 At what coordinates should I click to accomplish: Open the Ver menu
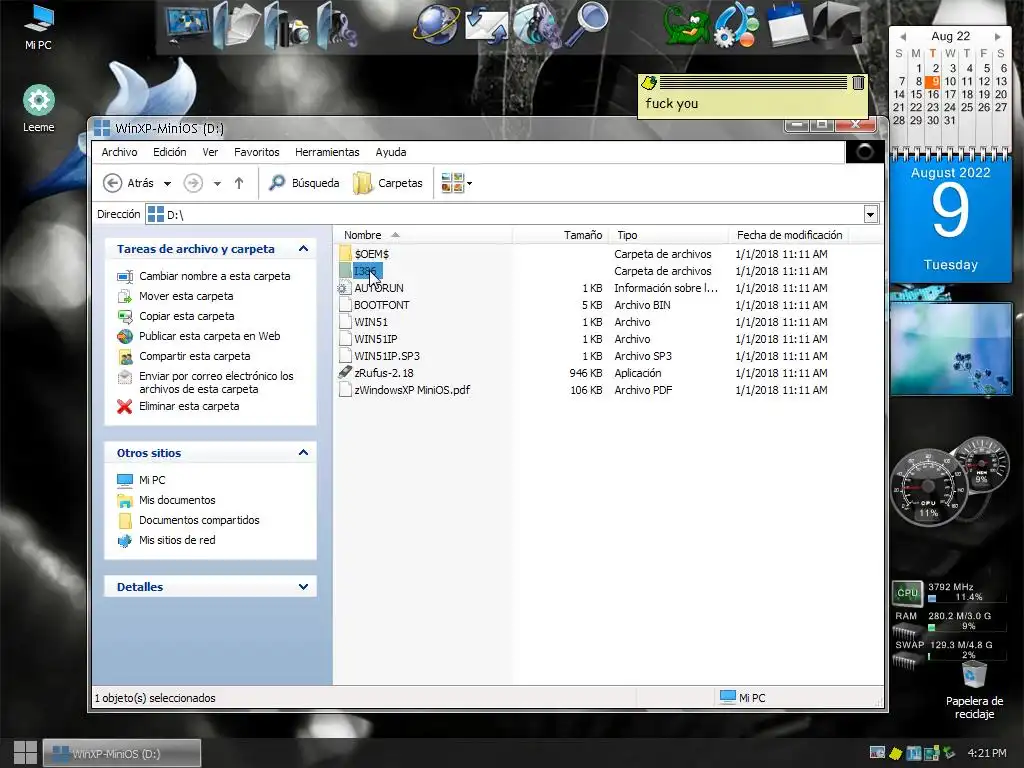click(210, 152)
